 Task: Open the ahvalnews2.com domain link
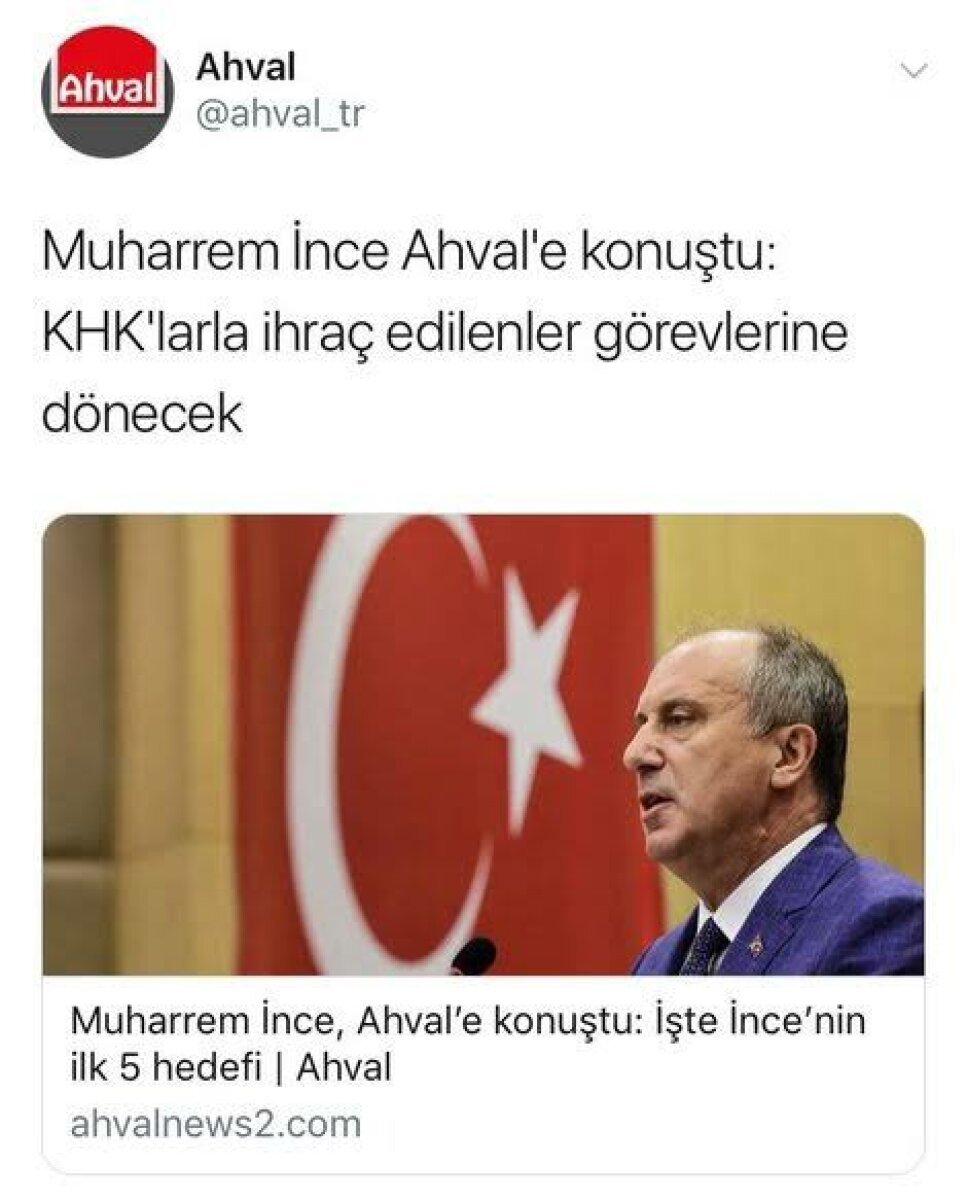click(216, 1124)
